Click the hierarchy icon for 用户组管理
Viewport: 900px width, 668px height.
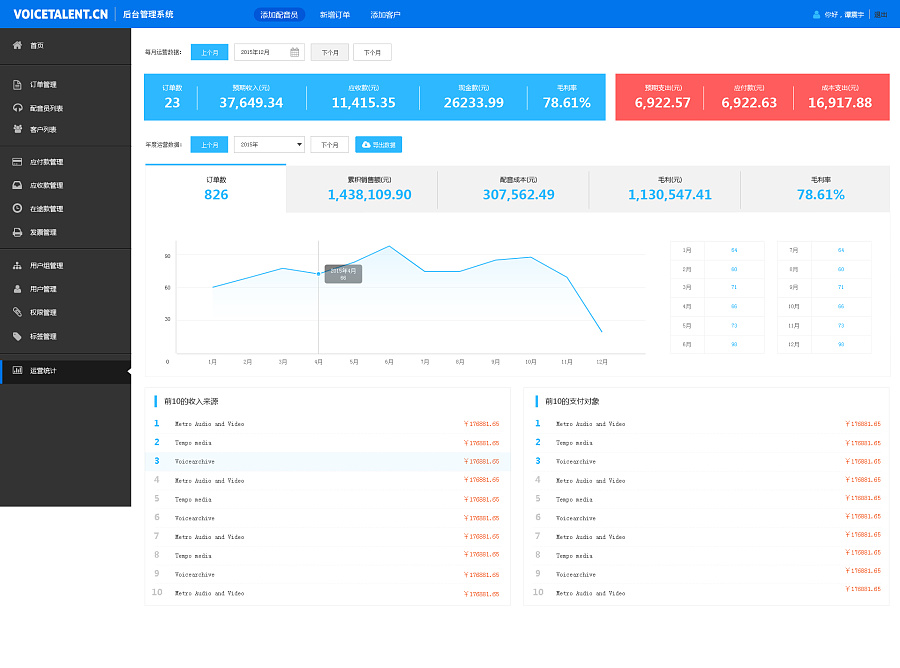pyautogui.click(x=17, y=266)
